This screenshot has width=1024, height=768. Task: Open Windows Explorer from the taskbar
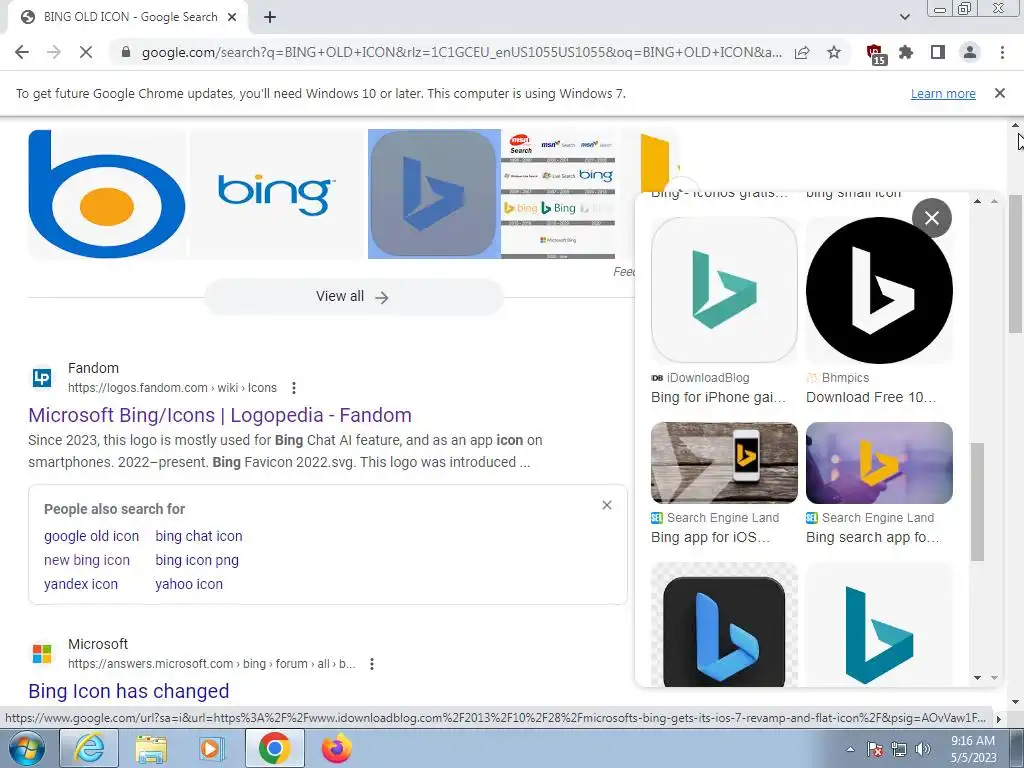point(151,748)
